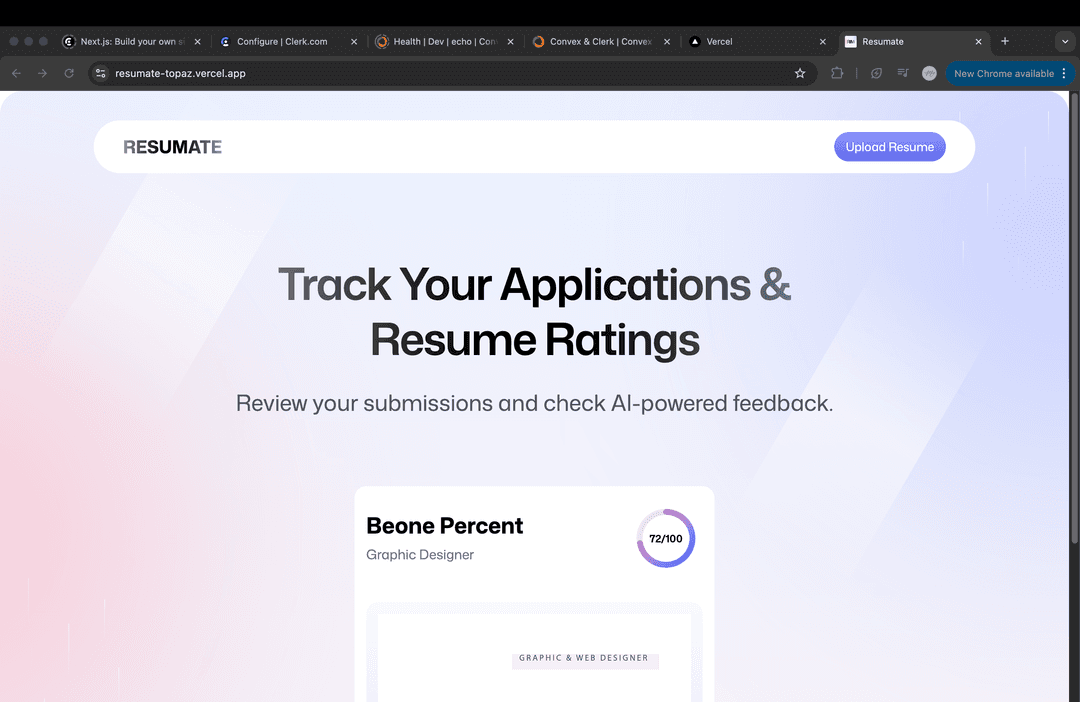Open the Chrome profile avatar
The width and height of the screenshot is (1080, 702).
click(x=929, y=73)
